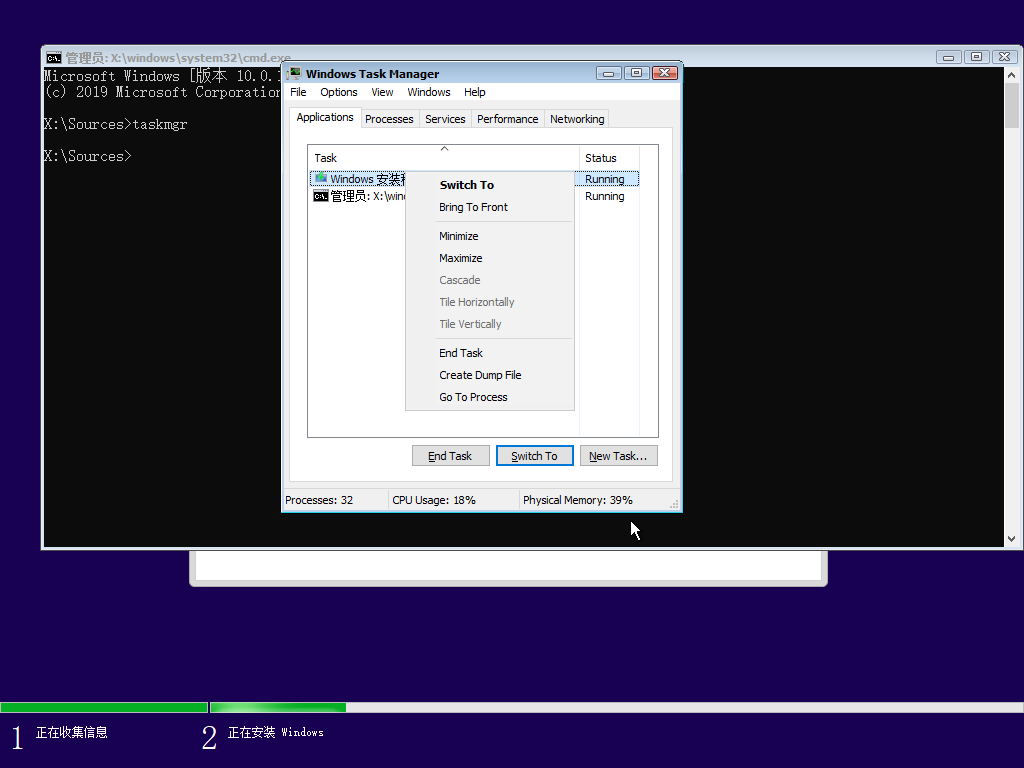Click the Task column header
1024x768 pixels.
click(443, 158)
